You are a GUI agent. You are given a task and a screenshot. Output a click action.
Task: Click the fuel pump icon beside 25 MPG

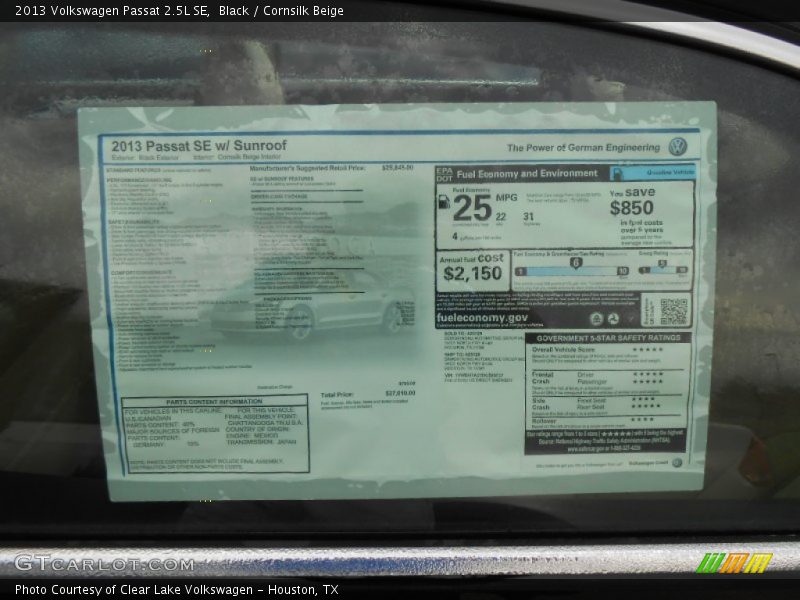coord(444,202)
